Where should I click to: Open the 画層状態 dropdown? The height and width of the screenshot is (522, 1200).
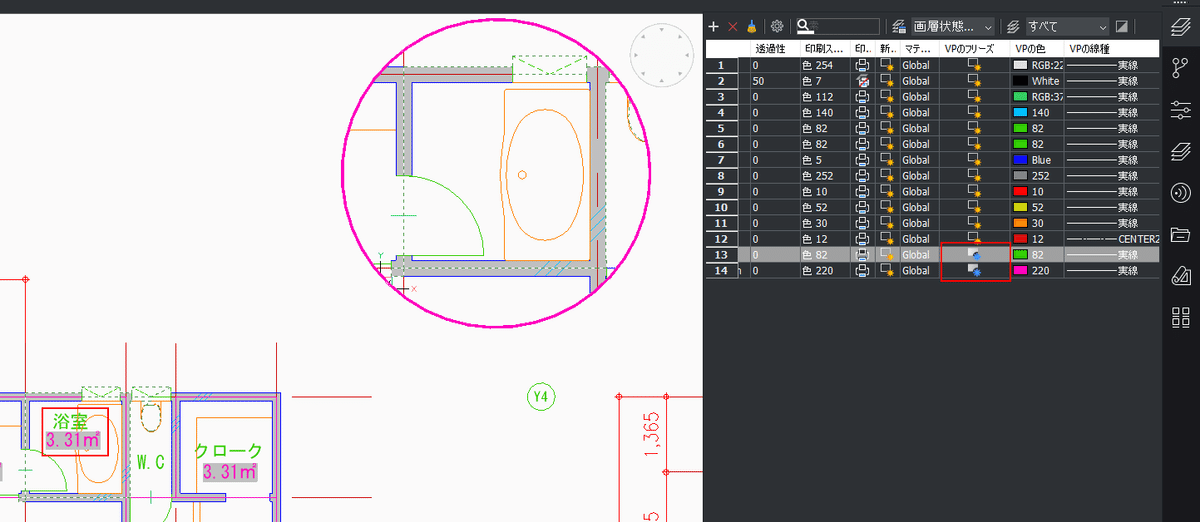[953, 27]
